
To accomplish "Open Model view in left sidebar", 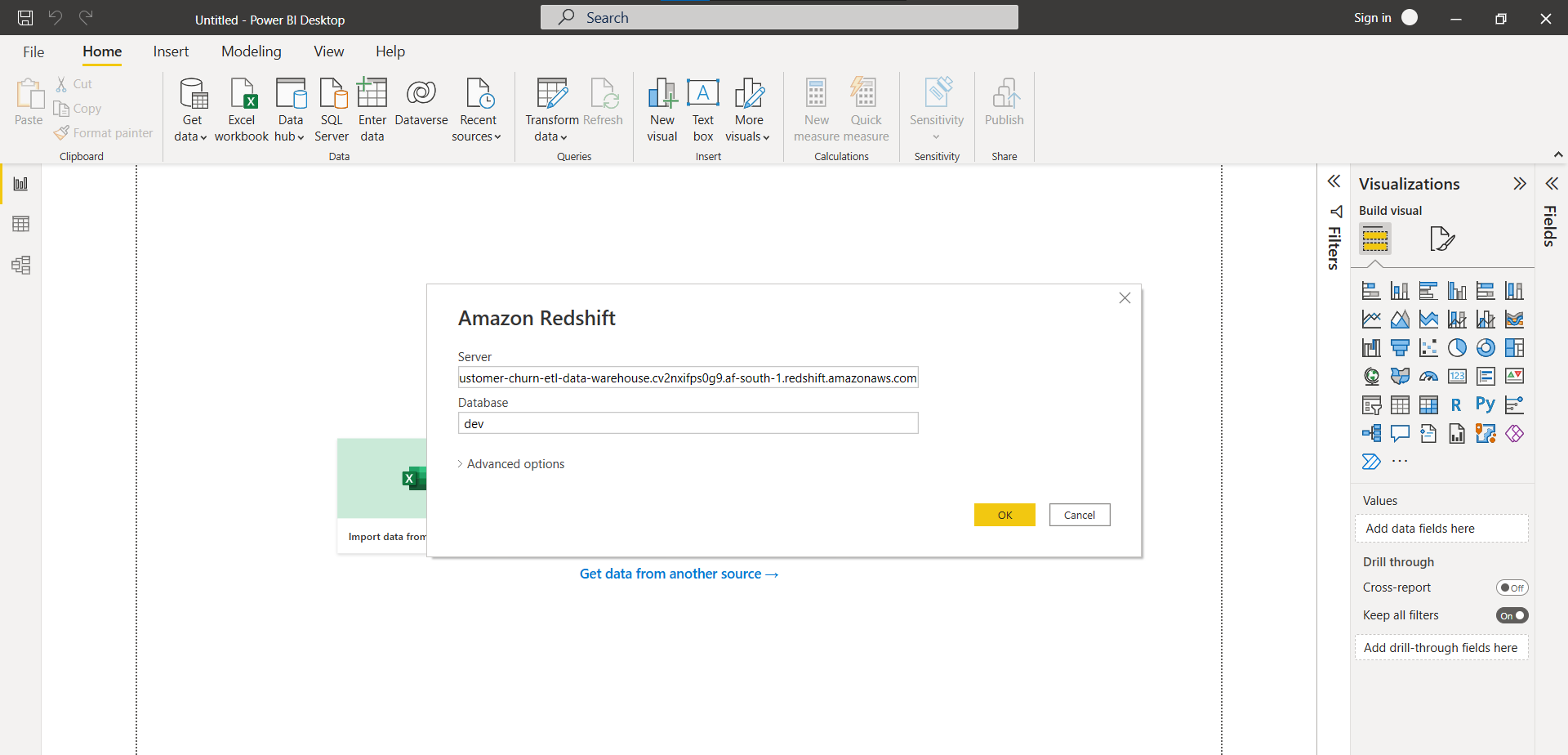I will click(x=21, y=265).
